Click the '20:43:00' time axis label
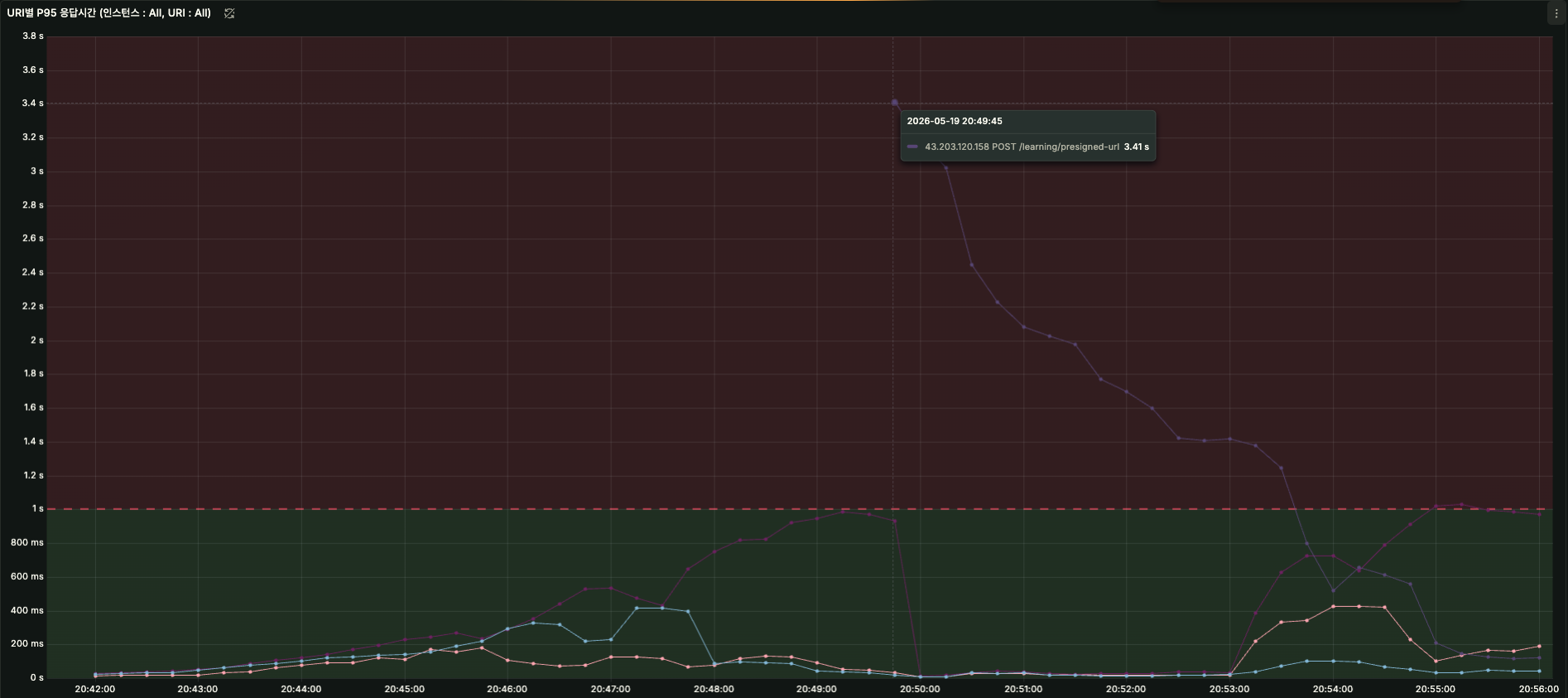The width and height of the screenshot is (1568, 698). pyautogui.click(x=198, y=689)
